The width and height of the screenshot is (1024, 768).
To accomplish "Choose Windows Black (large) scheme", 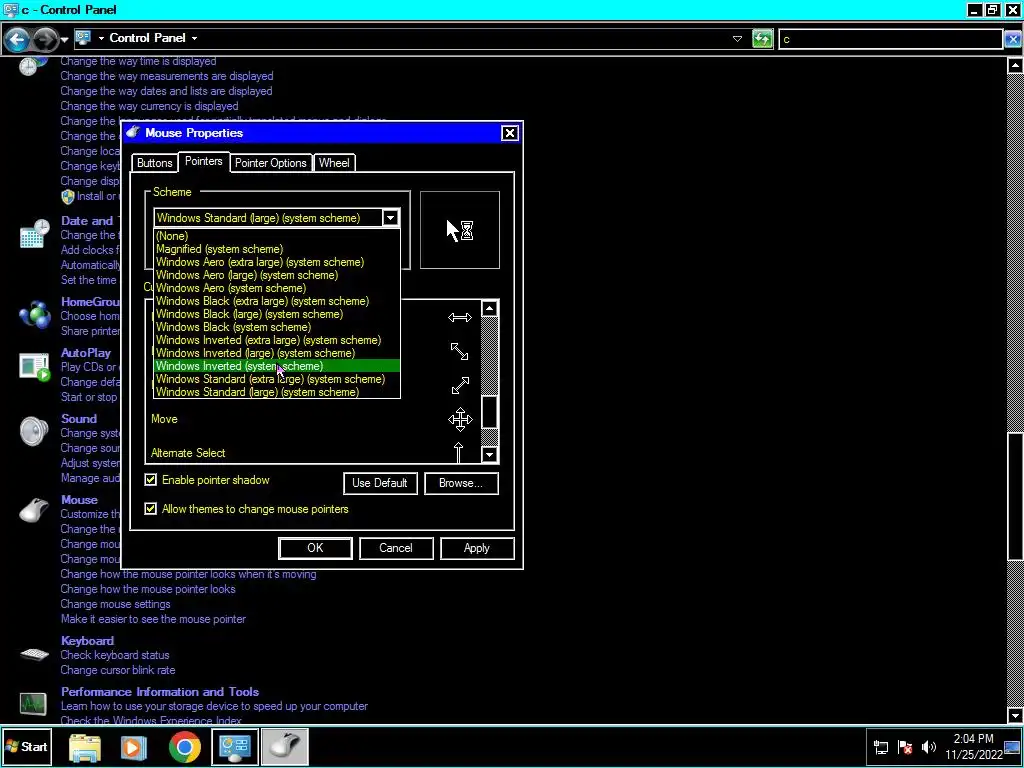I will pyautogui.click(x=277, y=314).
